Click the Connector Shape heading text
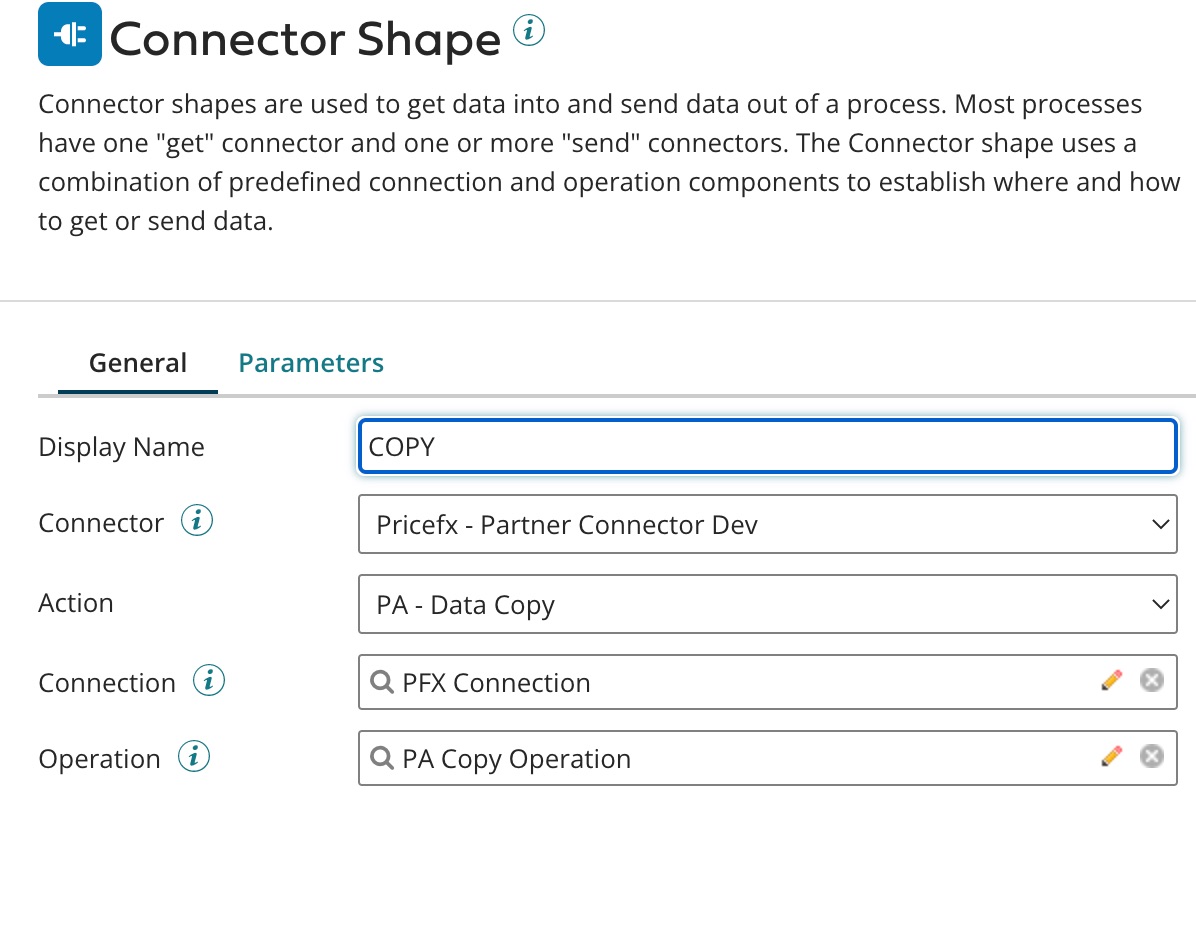 pos(305,40)
